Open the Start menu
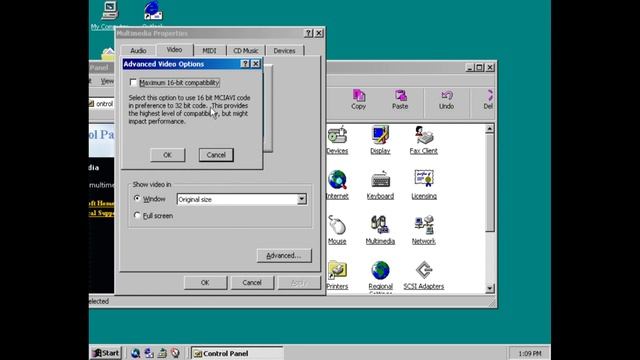This screenshot has width=640, height=360. click(106, 353)
